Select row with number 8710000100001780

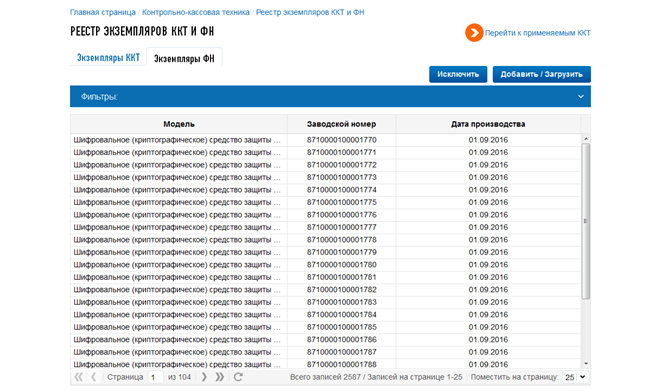(325, 265)
